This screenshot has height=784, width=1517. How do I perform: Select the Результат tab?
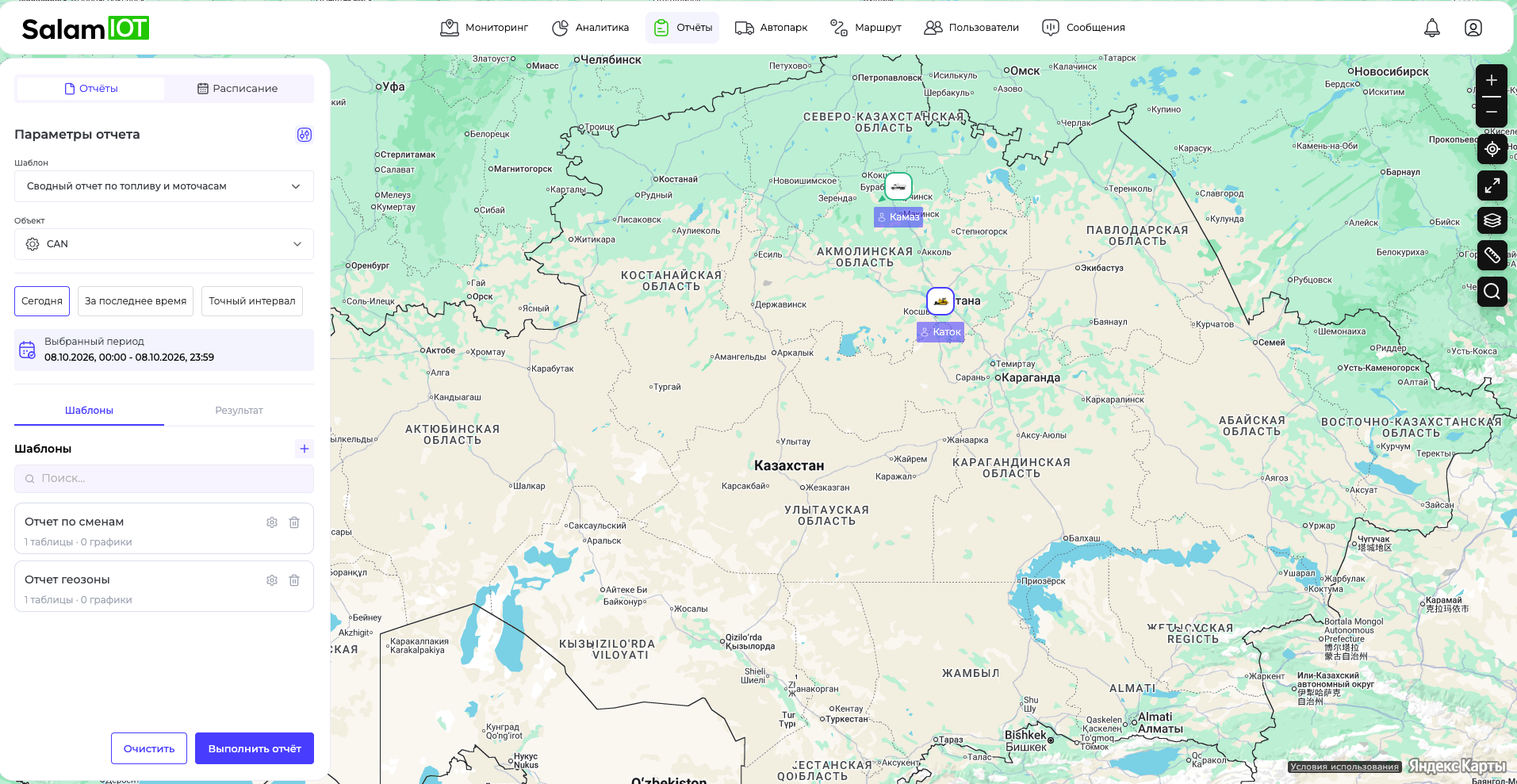coord(239,411)
